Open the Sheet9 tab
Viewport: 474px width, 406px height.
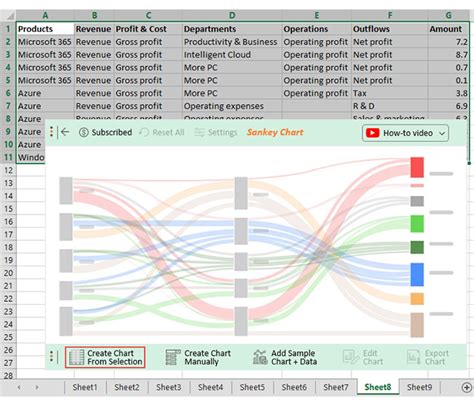pyautogui.click(x=419, y=387)
